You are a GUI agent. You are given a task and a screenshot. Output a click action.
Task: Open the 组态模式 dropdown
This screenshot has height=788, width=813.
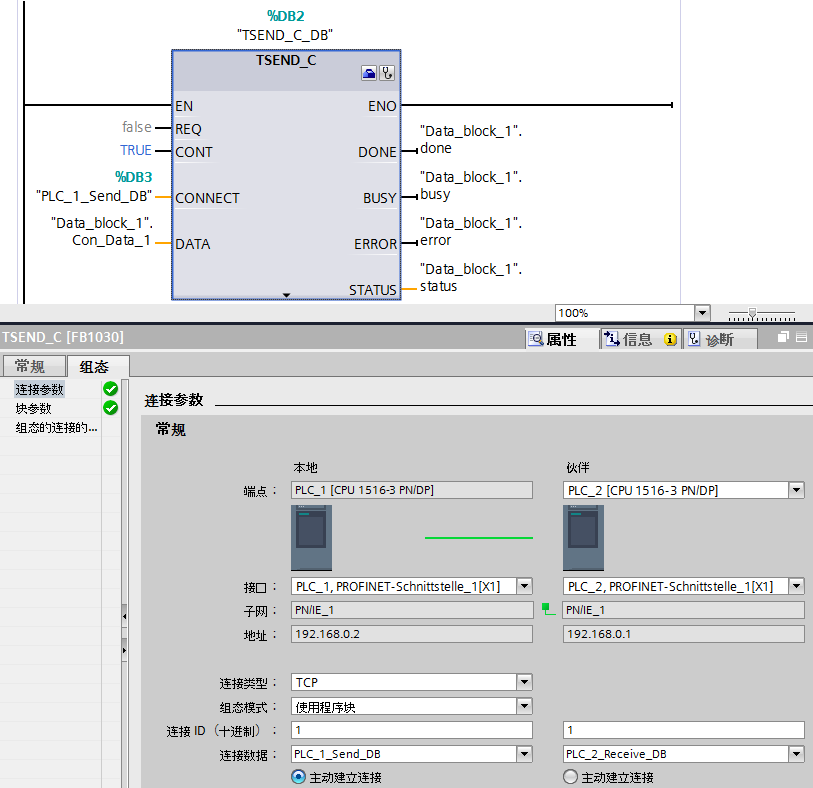click(524, 706)
